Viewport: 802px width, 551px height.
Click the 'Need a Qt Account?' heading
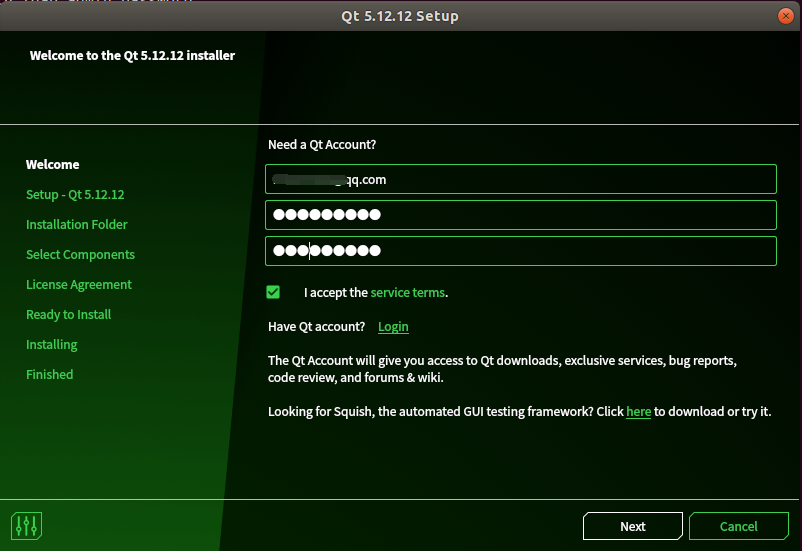click(x=322, y=144)
